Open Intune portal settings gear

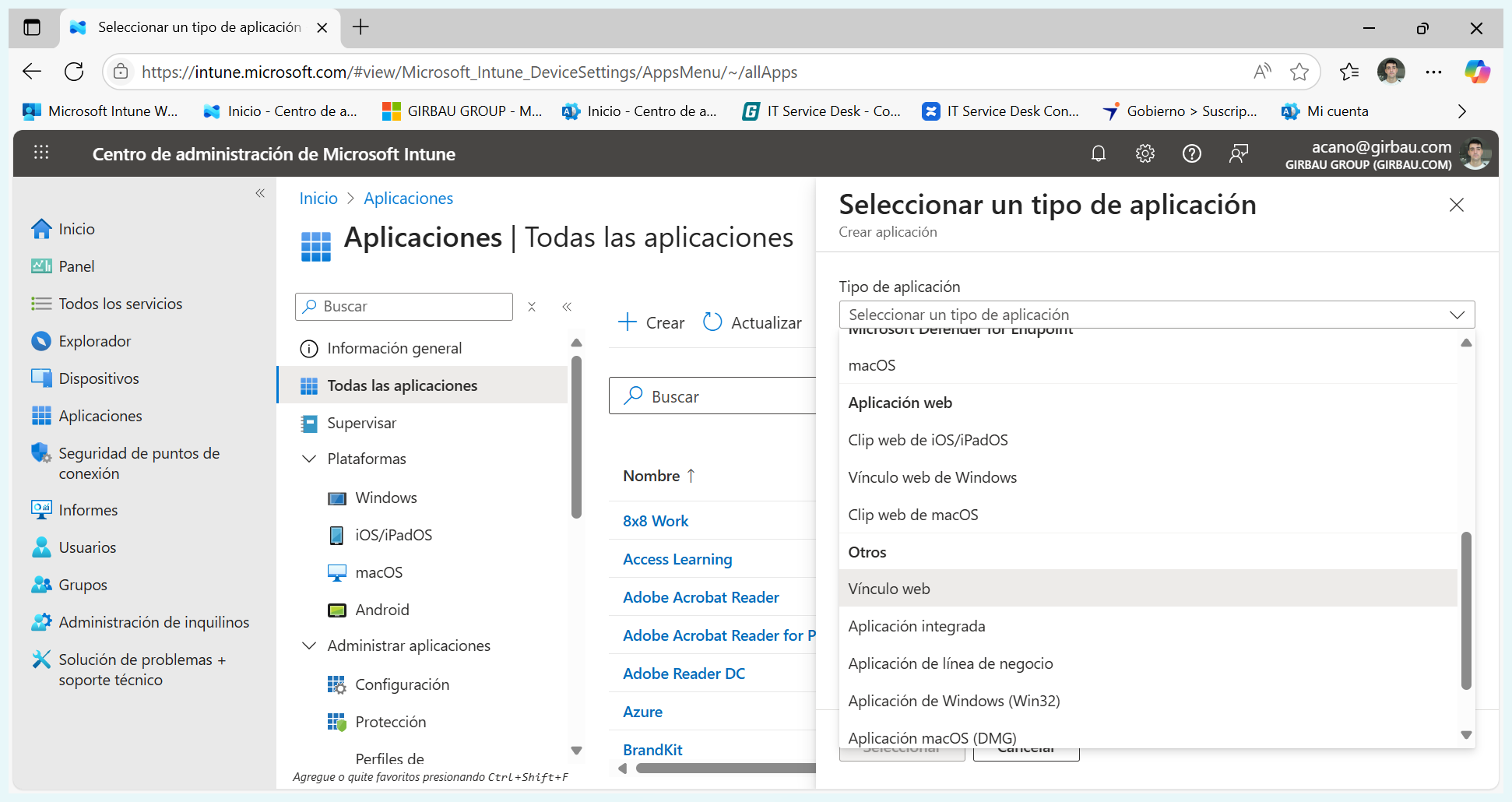pyautogui.click(x=1145, y=153)
